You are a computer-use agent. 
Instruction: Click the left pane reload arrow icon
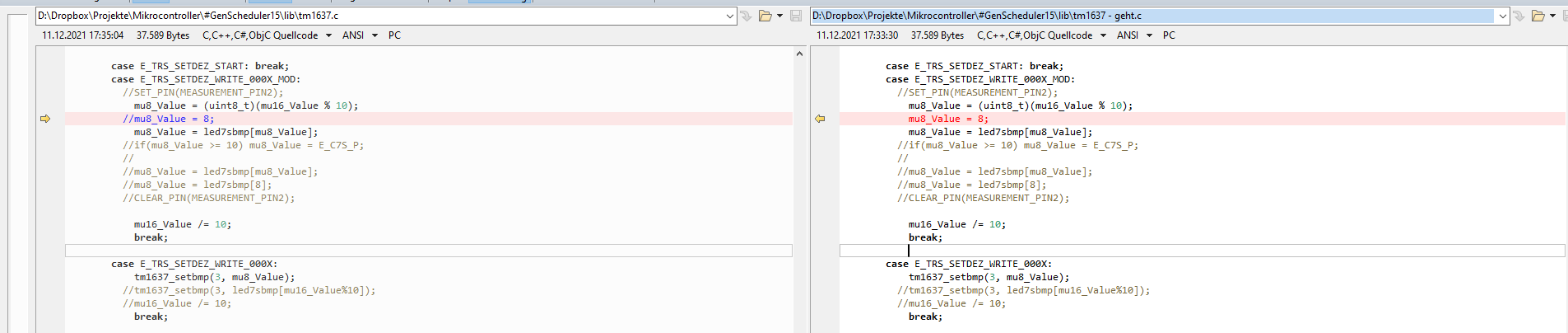(x=746, y=16)
